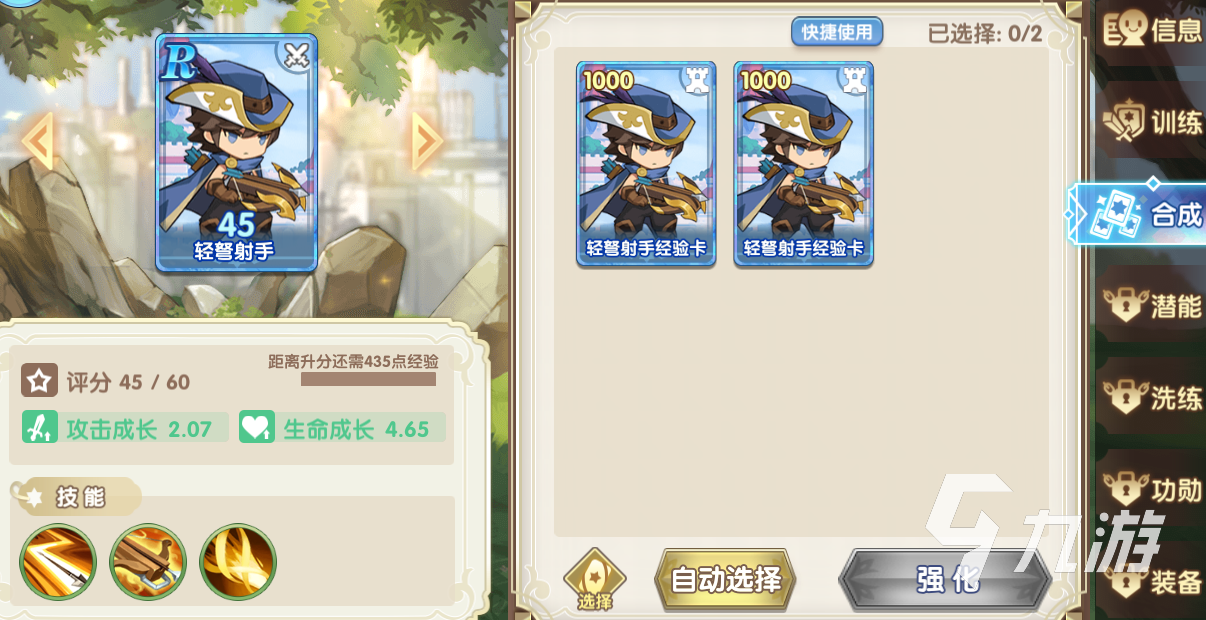1206x620 pixels.
Task: Open the 信息 tab
Action: [1152, 31]
